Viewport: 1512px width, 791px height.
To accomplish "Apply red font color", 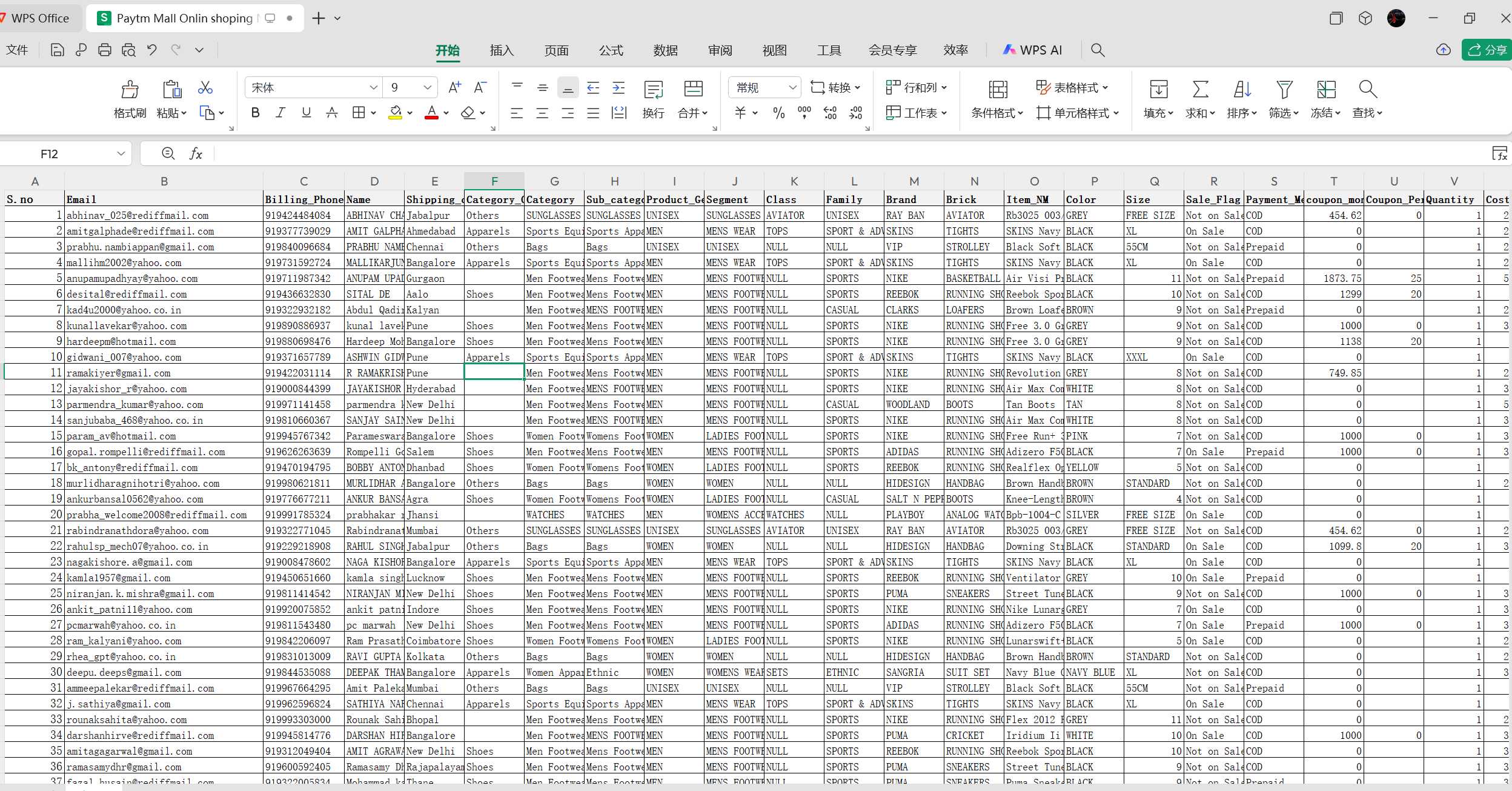I will (x=431, y=113).
